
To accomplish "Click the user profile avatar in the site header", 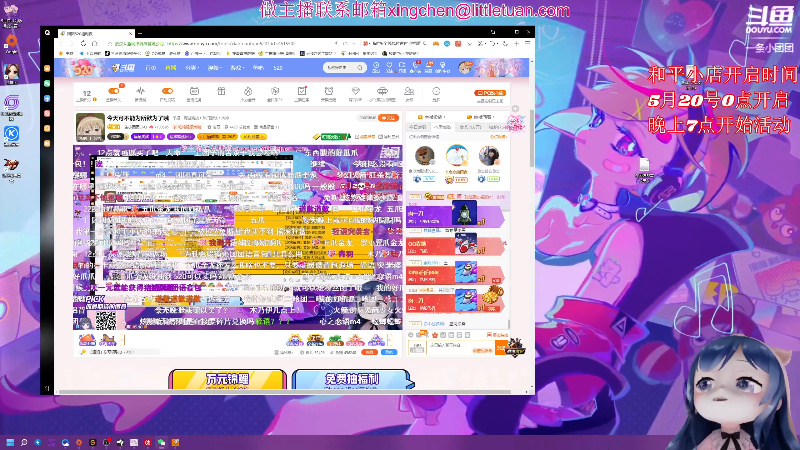I will [x=465, y=67].
